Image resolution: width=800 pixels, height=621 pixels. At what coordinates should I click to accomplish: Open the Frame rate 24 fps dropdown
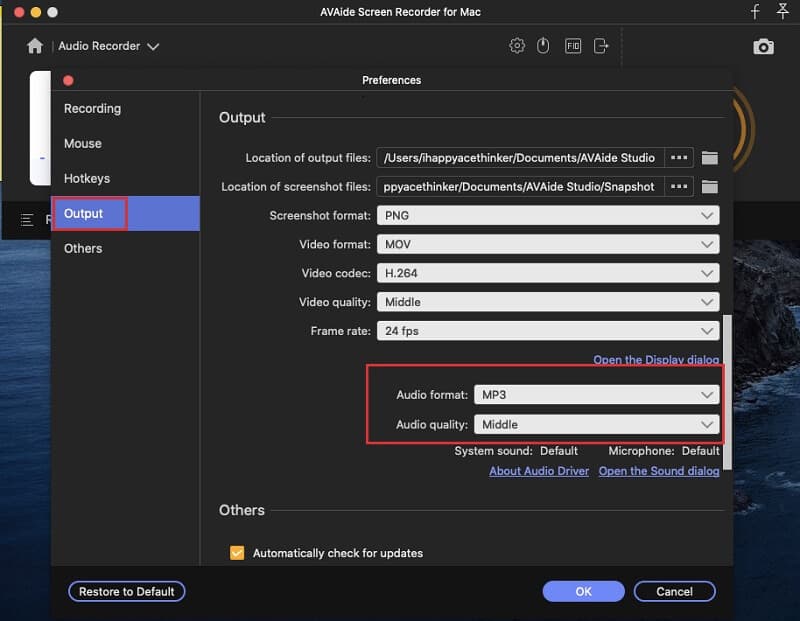tap(548, 331)
